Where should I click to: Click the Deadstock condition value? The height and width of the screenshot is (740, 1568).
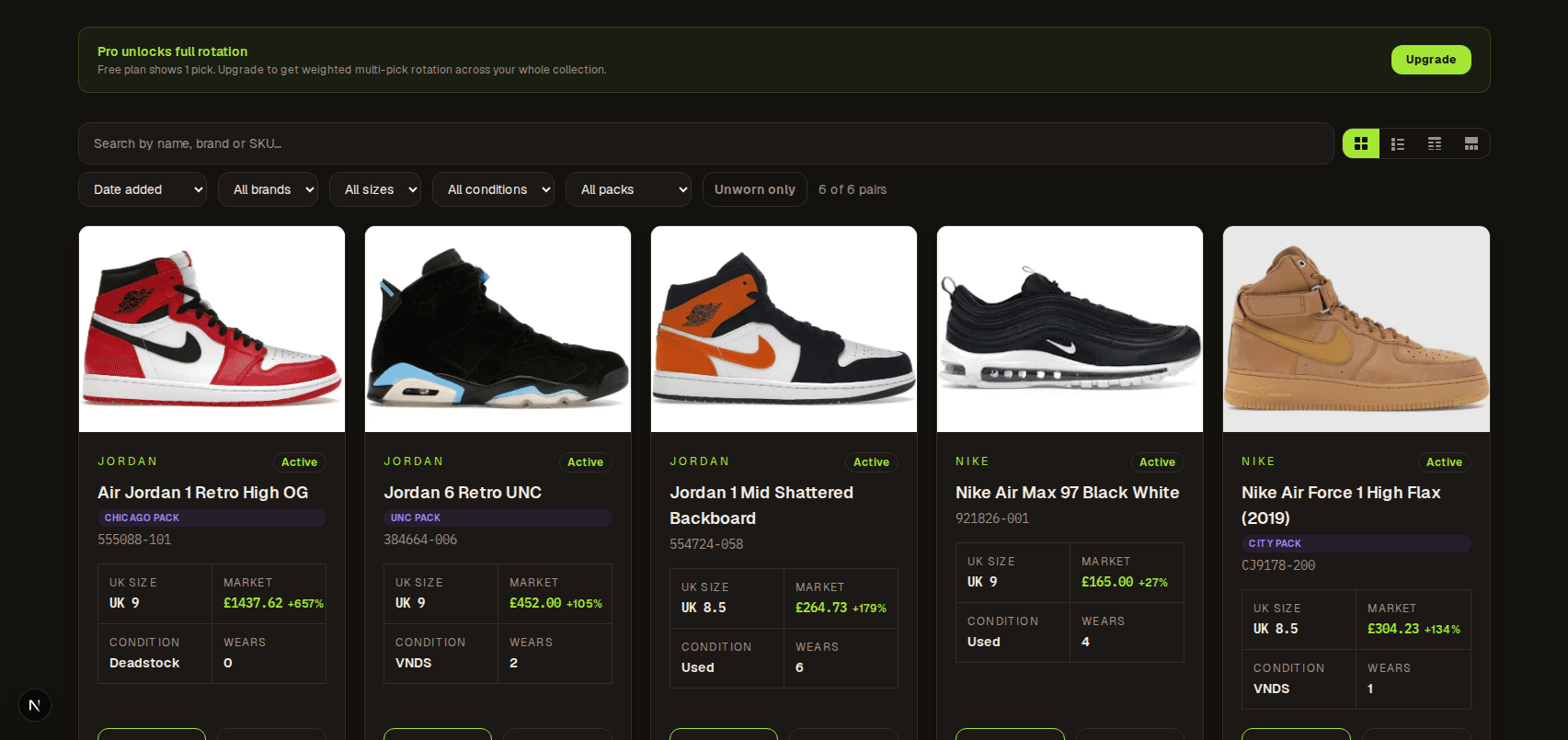pos(144,663)
